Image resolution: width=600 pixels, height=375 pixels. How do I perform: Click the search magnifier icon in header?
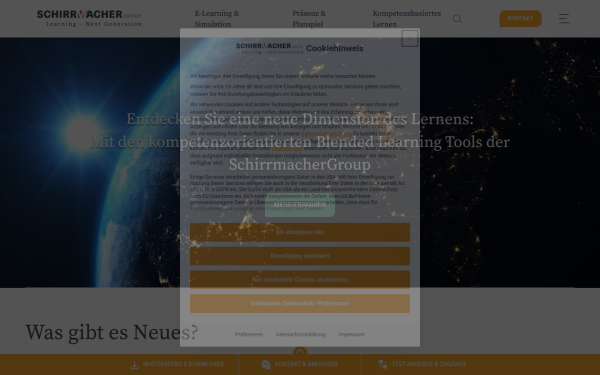[x=457, y=19]
